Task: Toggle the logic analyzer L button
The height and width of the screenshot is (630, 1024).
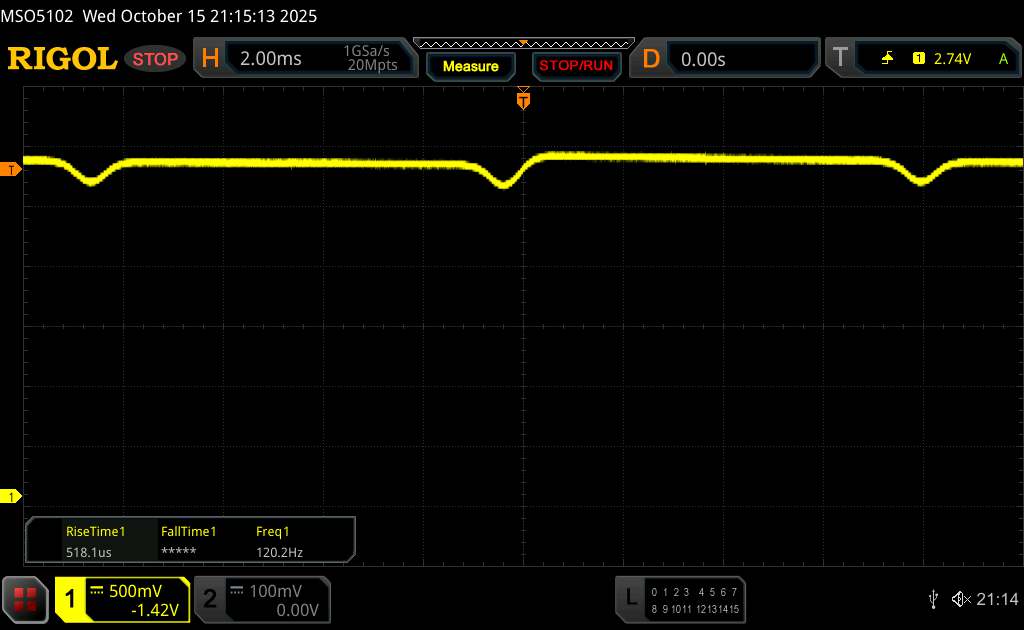Action: [629, 598]
